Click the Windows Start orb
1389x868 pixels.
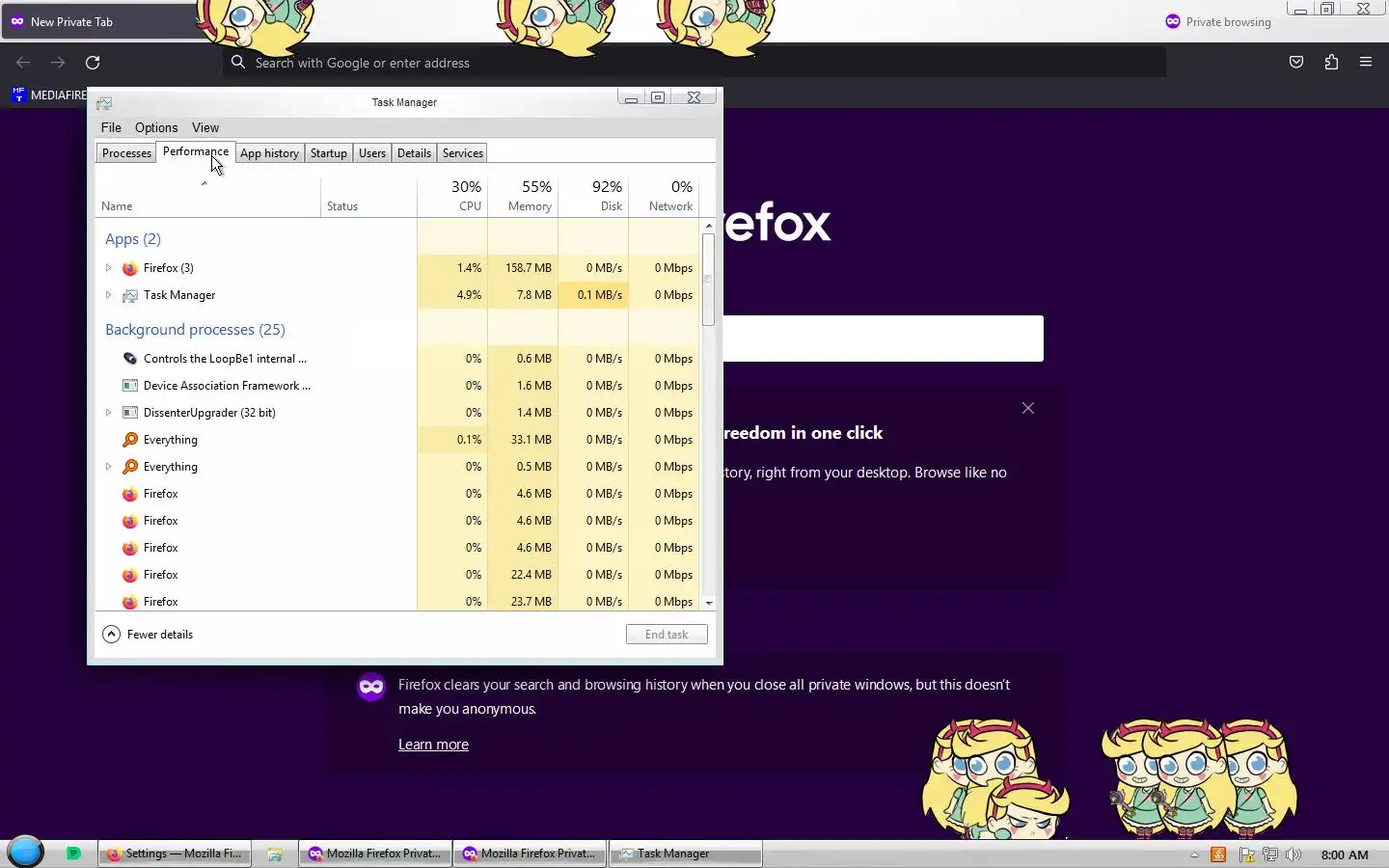click(26, 853)
